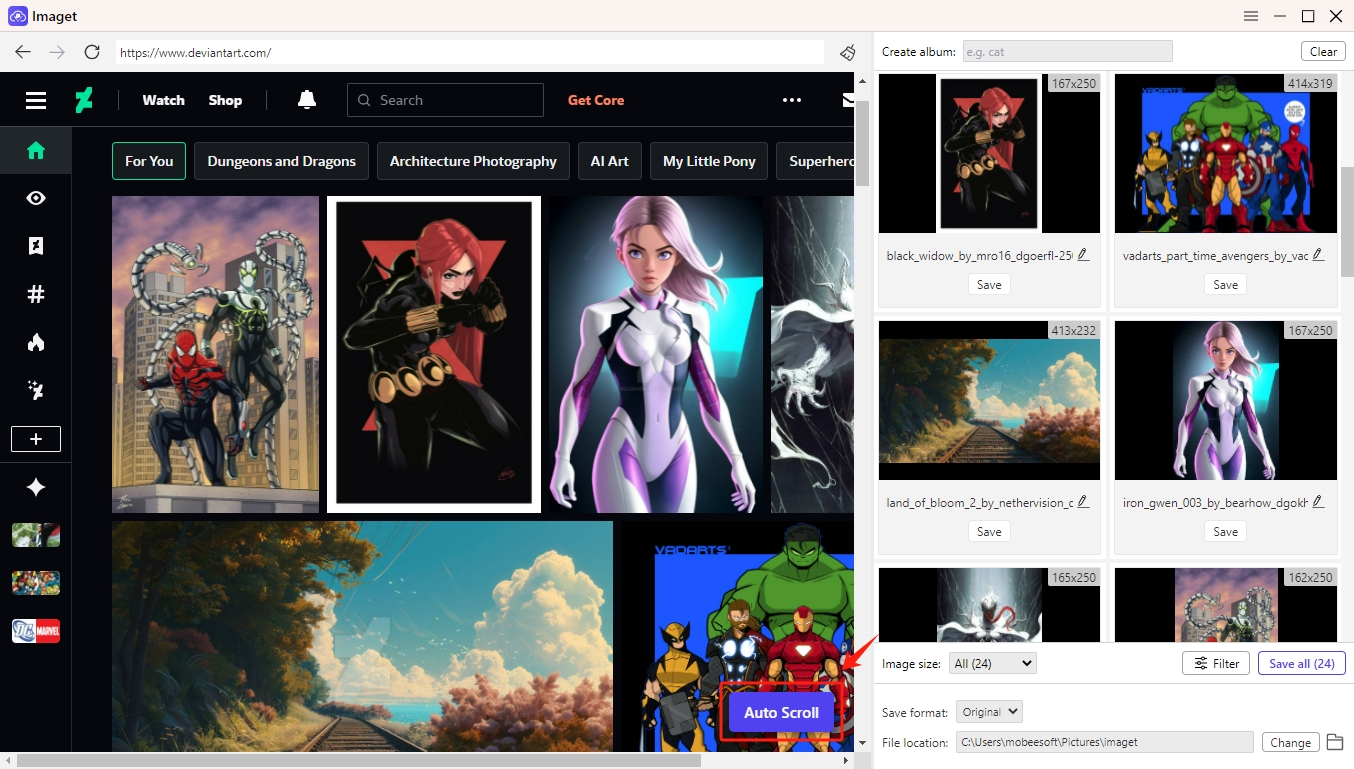Select the Home icon in sidebar
Viewport: 1354px width, 769px height.
pyautogui.click(x=36, y=151)
